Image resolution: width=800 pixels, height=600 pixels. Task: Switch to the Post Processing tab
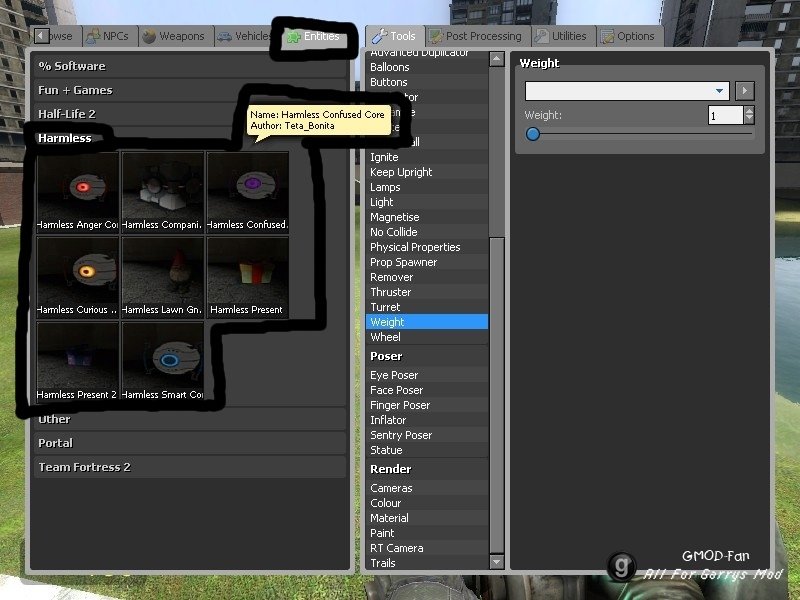[477, 36]
